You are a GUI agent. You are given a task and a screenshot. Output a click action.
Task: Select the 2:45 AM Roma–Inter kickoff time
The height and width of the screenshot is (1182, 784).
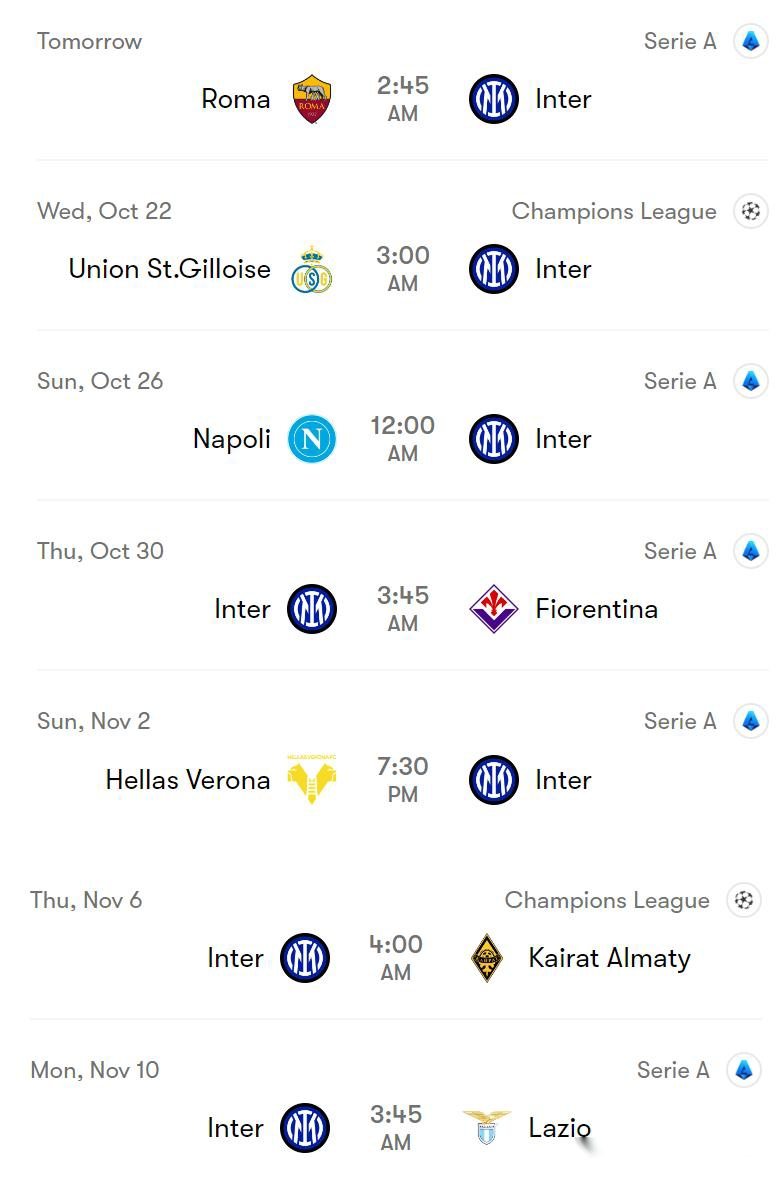(x=403, y=99)
